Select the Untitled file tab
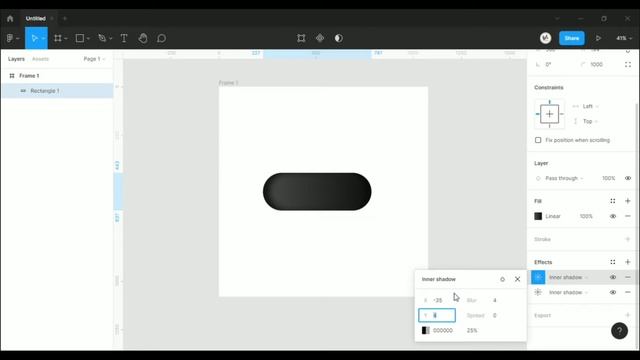The width and height of the screenshot is (640, 360). tap(36, 18)
